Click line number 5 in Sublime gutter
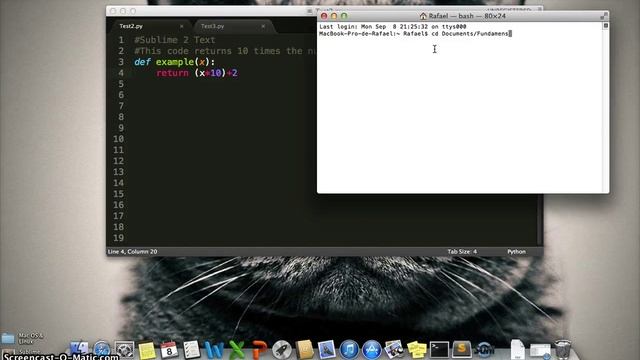The image size is (640, 360). (x=121, y=84)
